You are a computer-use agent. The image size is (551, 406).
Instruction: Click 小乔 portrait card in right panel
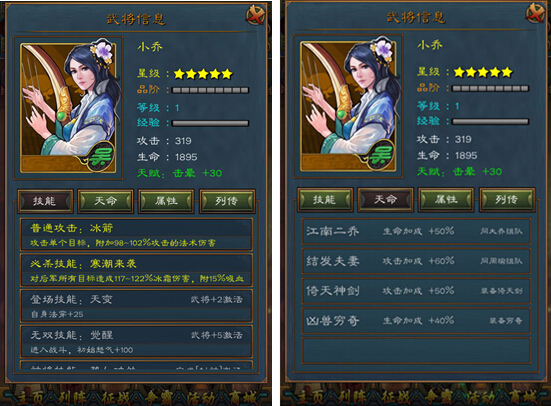[349, 106]
